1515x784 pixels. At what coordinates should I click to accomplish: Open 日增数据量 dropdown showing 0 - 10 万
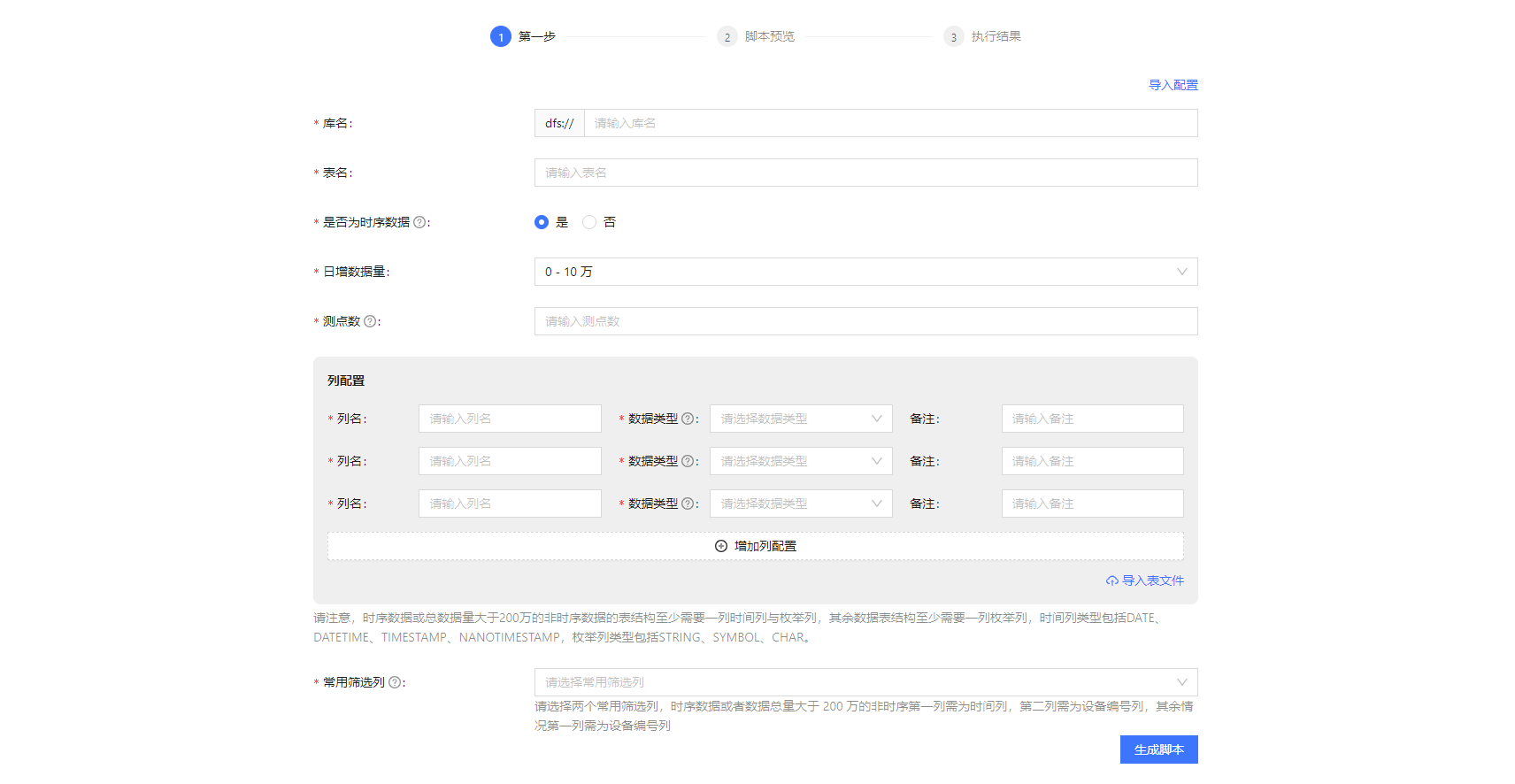click(x=865, y=272)
